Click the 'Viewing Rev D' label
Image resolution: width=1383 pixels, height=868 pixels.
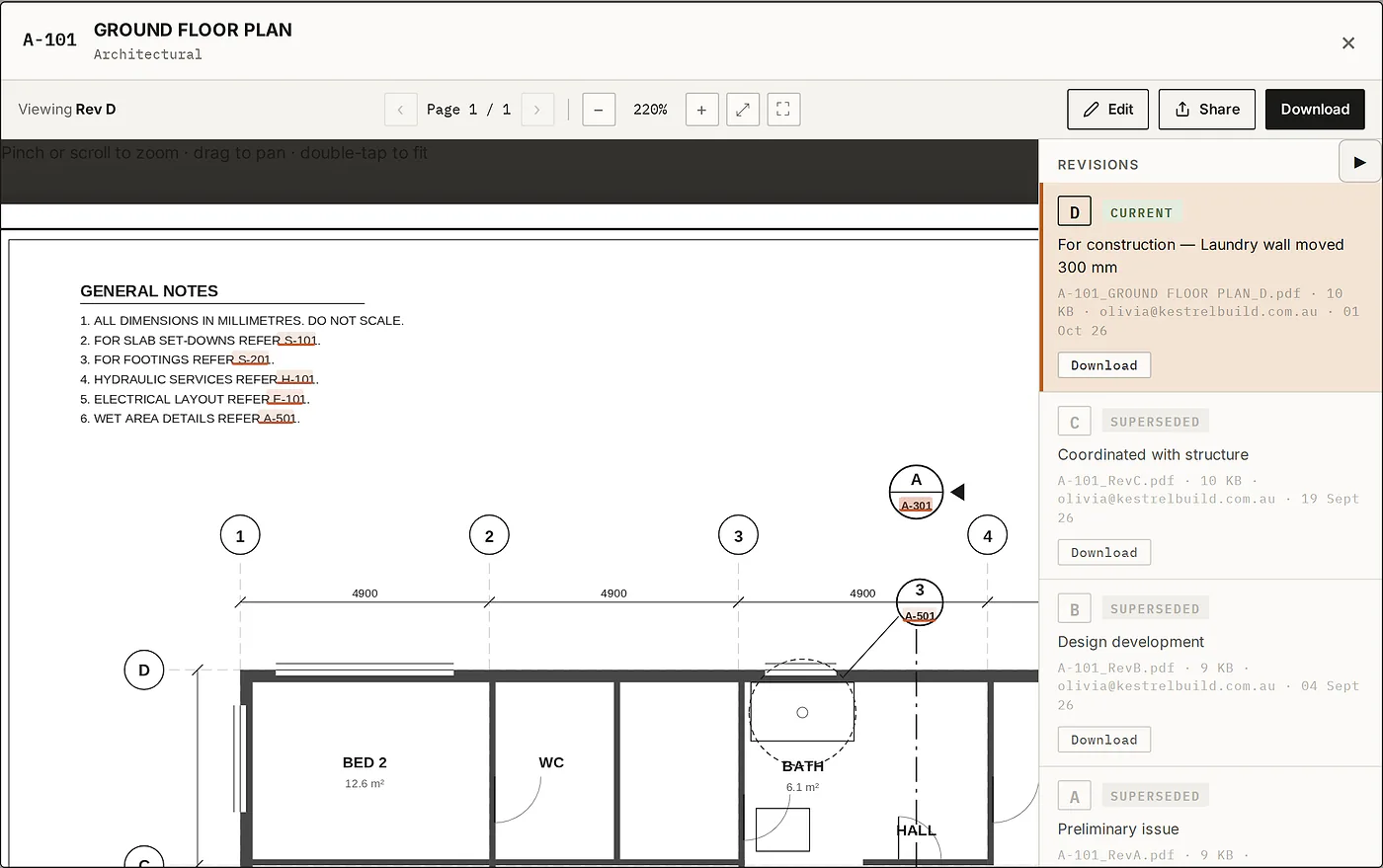[67, 110]
